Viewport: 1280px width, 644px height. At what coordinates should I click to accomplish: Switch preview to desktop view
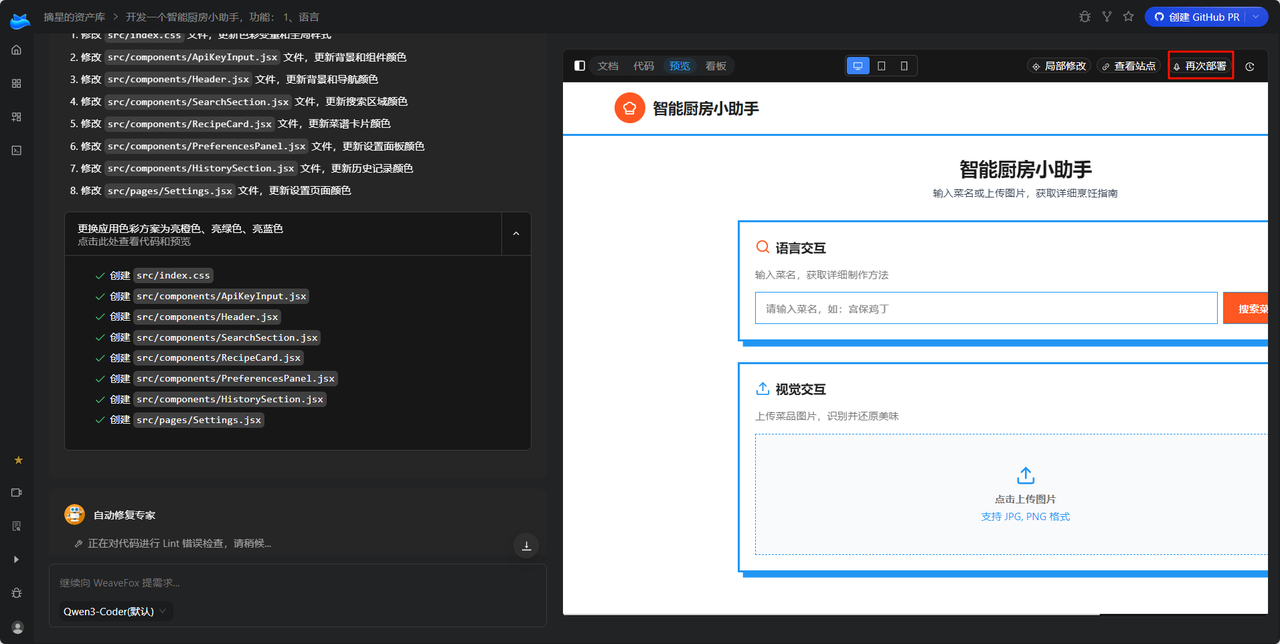[x=857, y=66]
